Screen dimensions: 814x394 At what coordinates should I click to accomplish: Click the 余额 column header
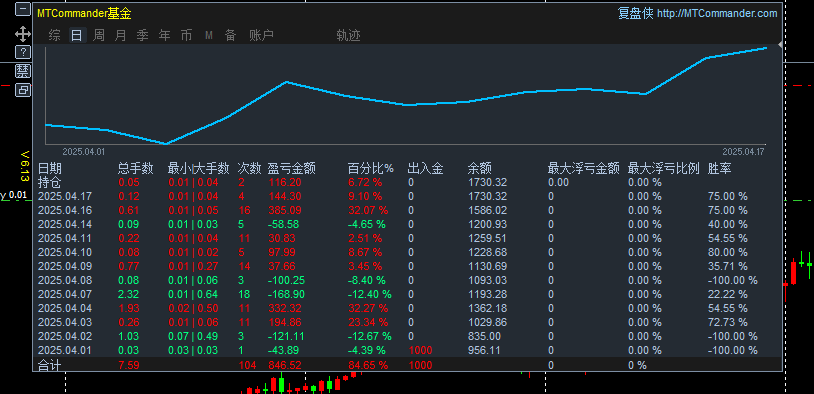point(480,168)
